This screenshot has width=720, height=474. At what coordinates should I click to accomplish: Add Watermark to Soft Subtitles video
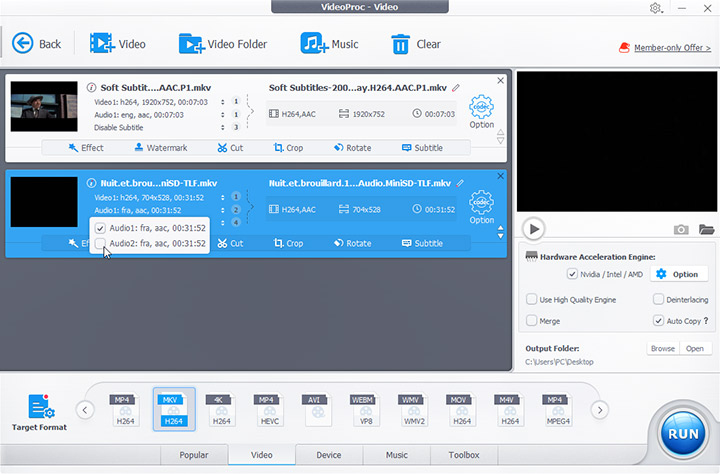[x=161, y=148]
